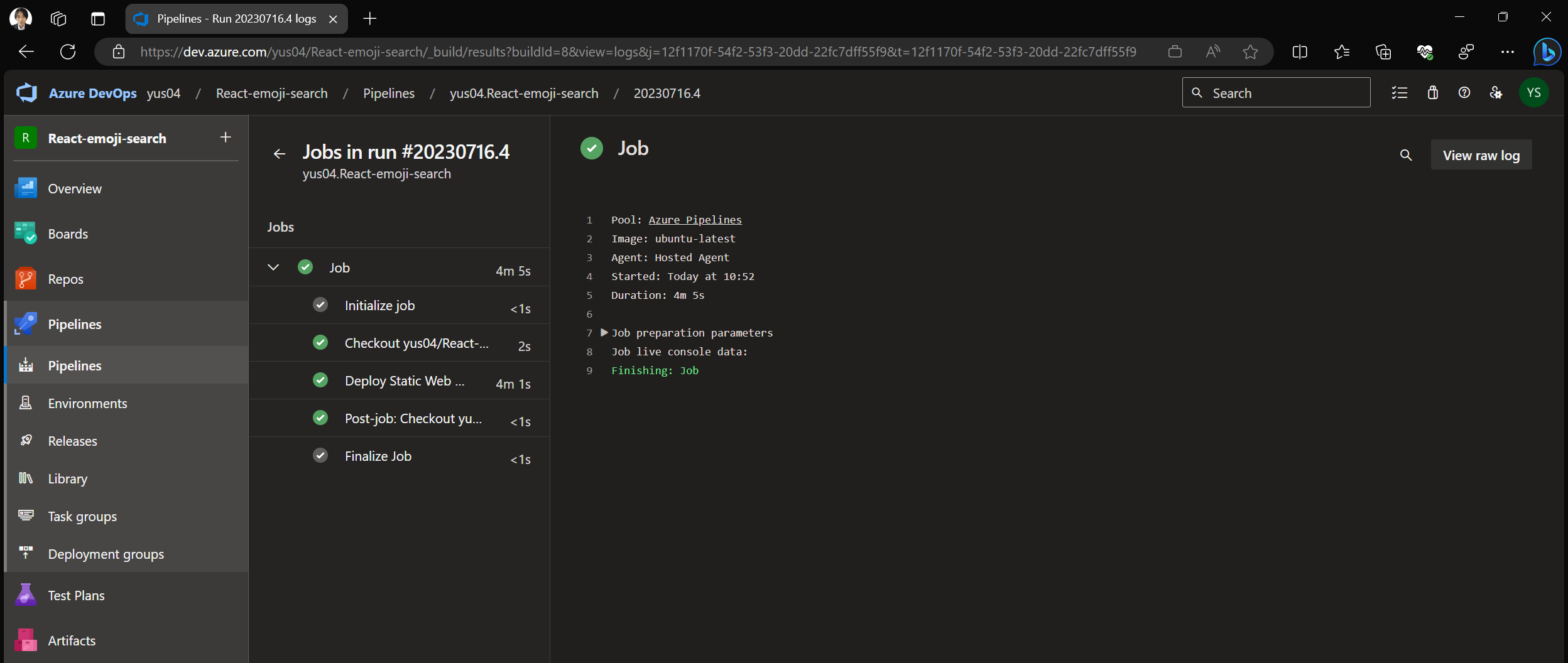Open the browser profile avatar
This screenshot has width=1568, height=663.
coord(21,19)
